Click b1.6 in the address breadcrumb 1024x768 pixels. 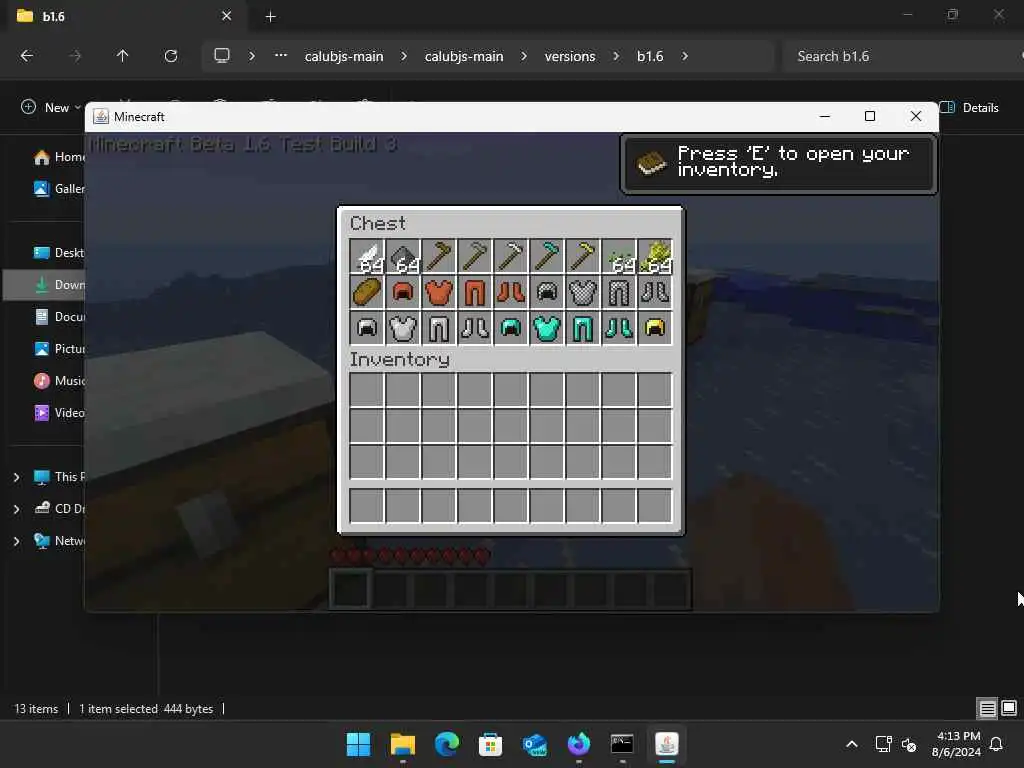650,56
